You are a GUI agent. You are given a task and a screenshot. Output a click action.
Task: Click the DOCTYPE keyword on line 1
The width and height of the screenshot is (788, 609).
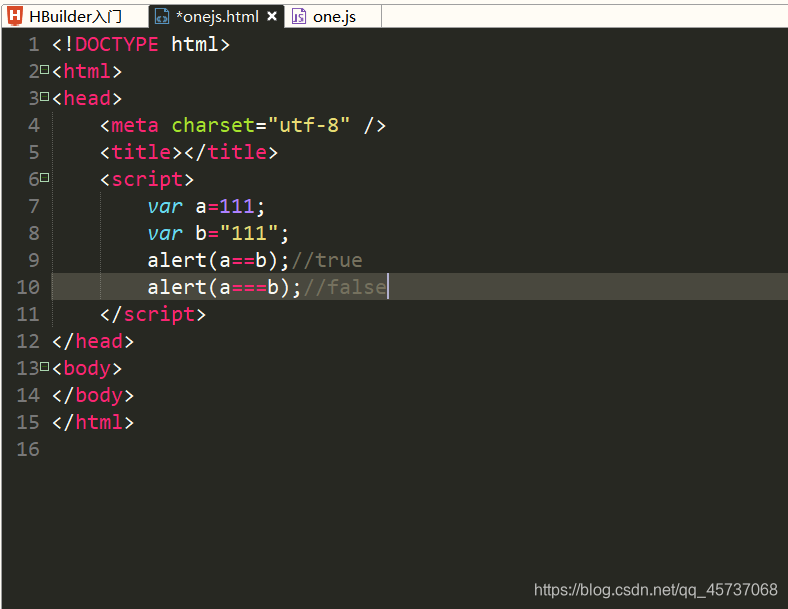coord(117,44)
